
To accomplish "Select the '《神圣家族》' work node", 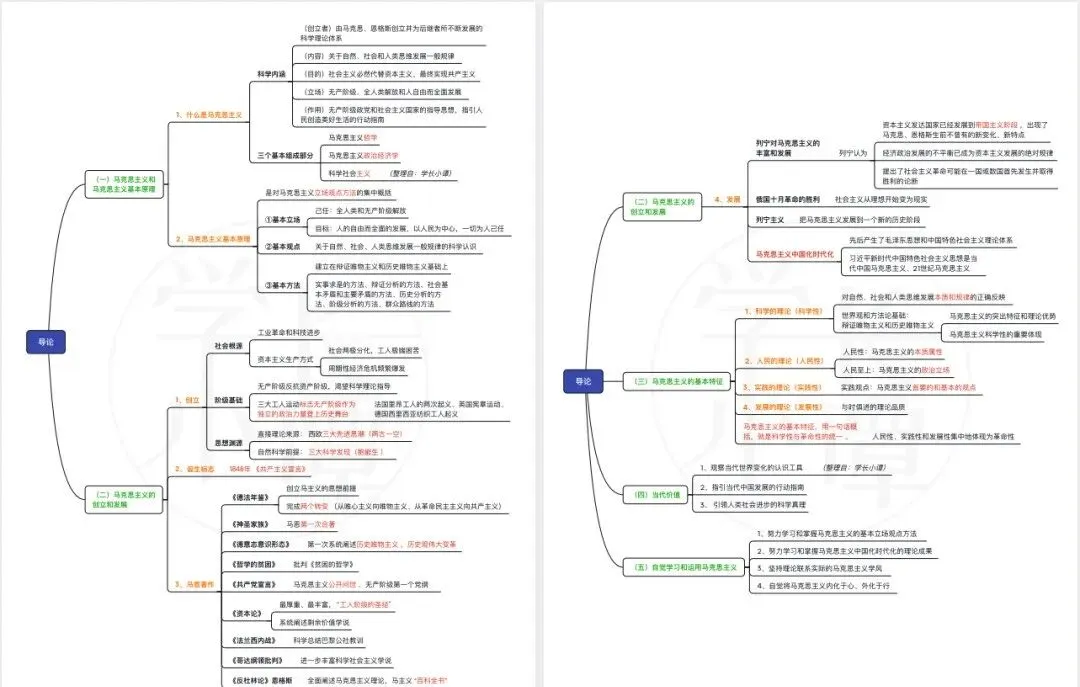I will tap(249, 524).
